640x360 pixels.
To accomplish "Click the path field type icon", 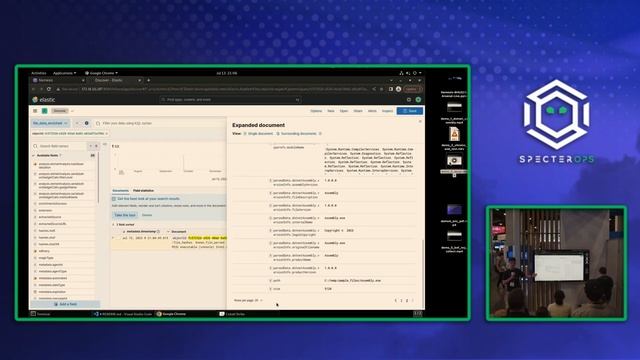I will click(270, 281).
